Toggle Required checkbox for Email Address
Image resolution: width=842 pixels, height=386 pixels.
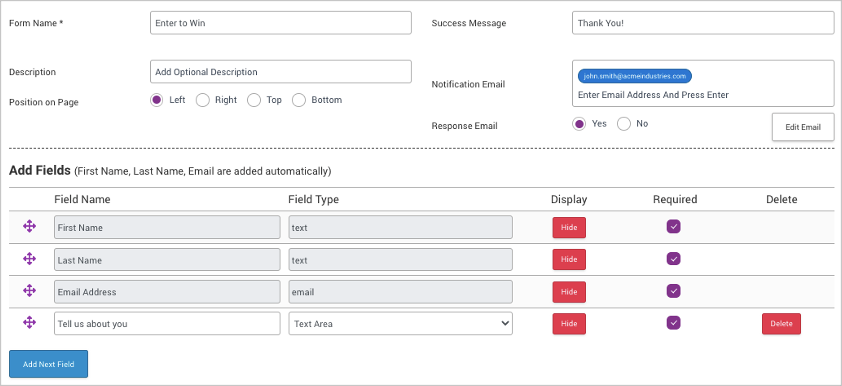[673, 291]
